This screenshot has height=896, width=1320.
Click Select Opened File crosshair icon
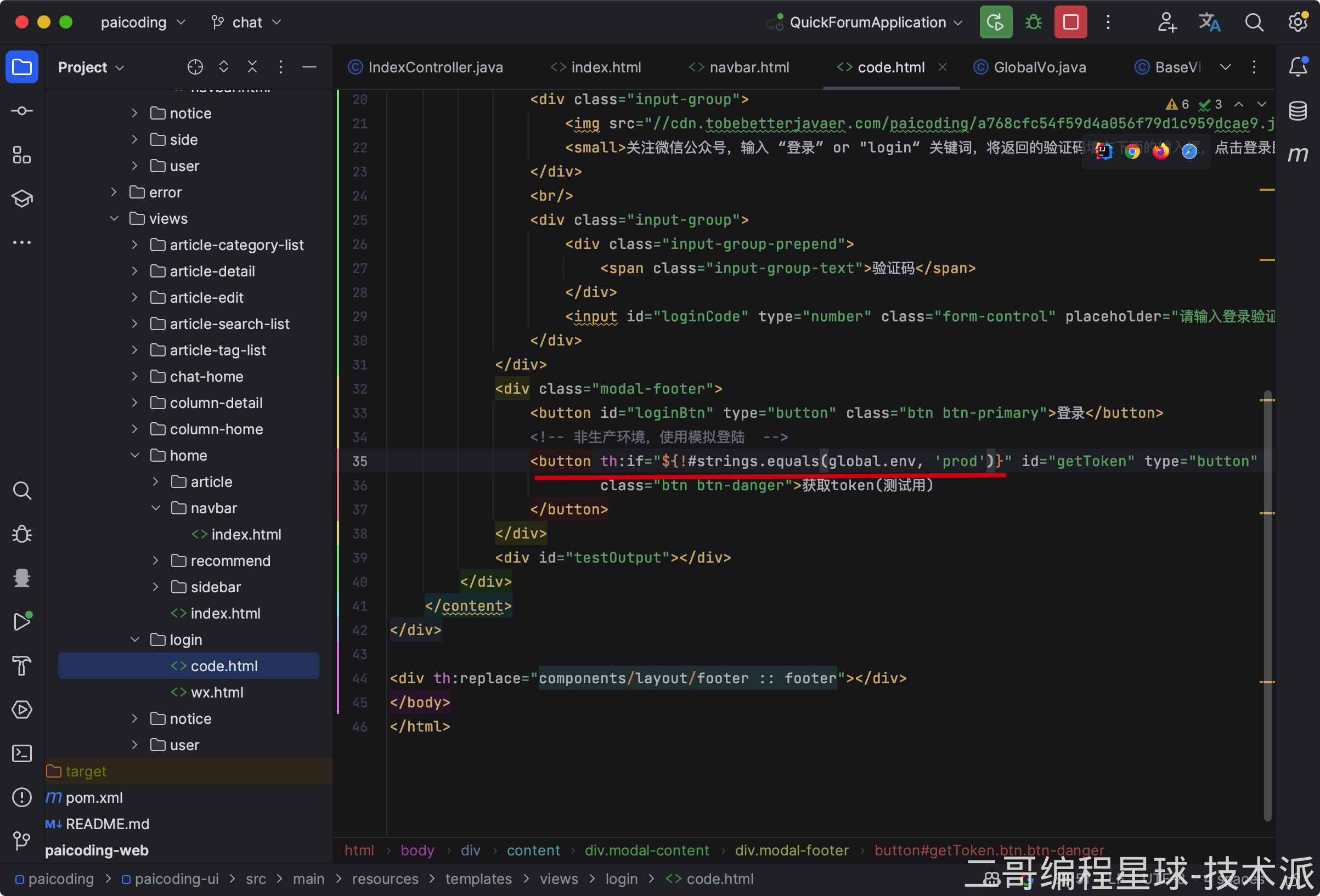(195, 67)
